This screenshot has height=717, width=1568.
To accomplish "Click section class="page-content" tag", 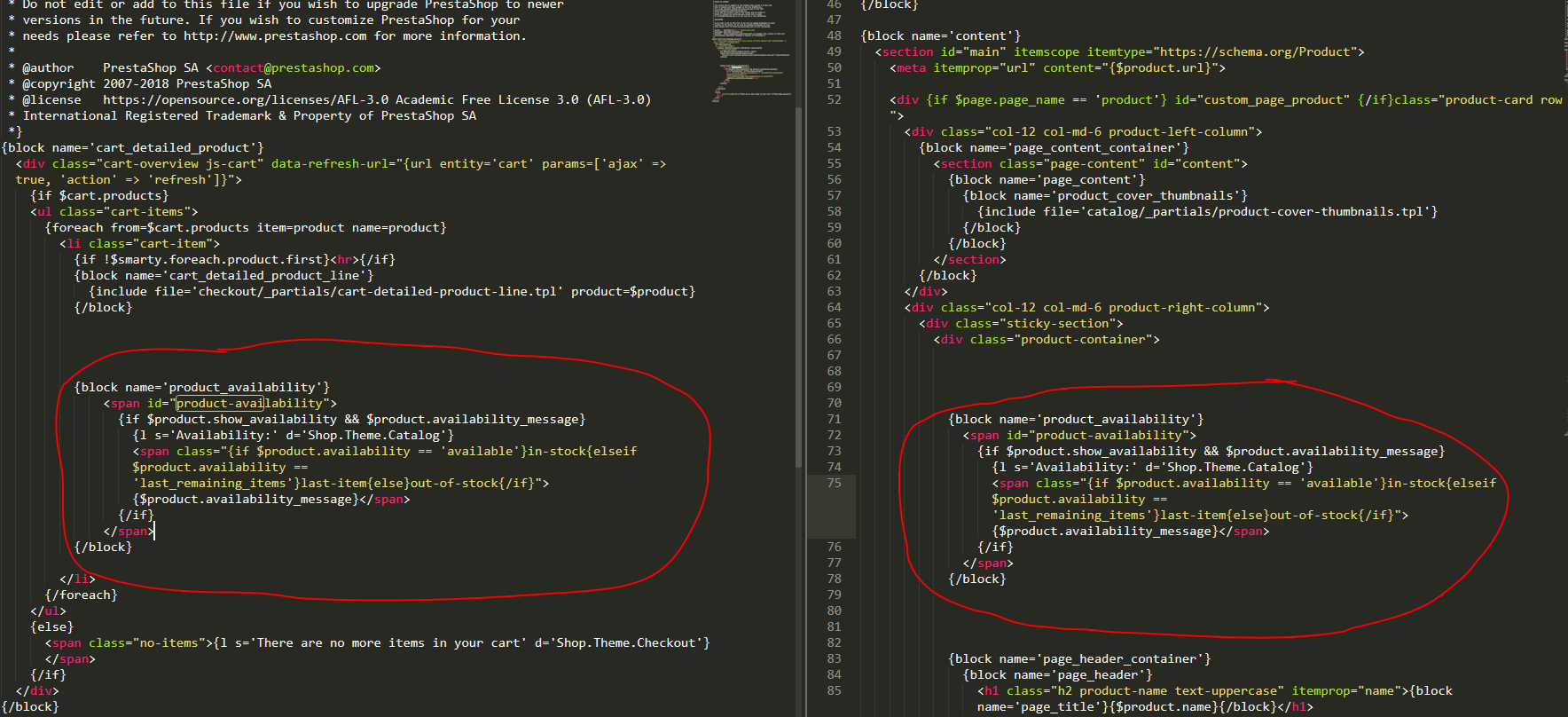I will (1091, 164).
